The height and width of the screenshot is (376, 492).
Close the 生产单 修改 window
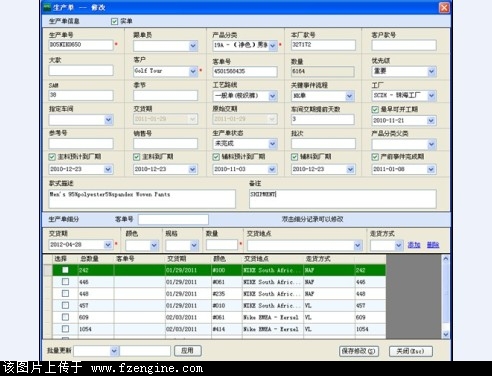(x=444, y=7)
